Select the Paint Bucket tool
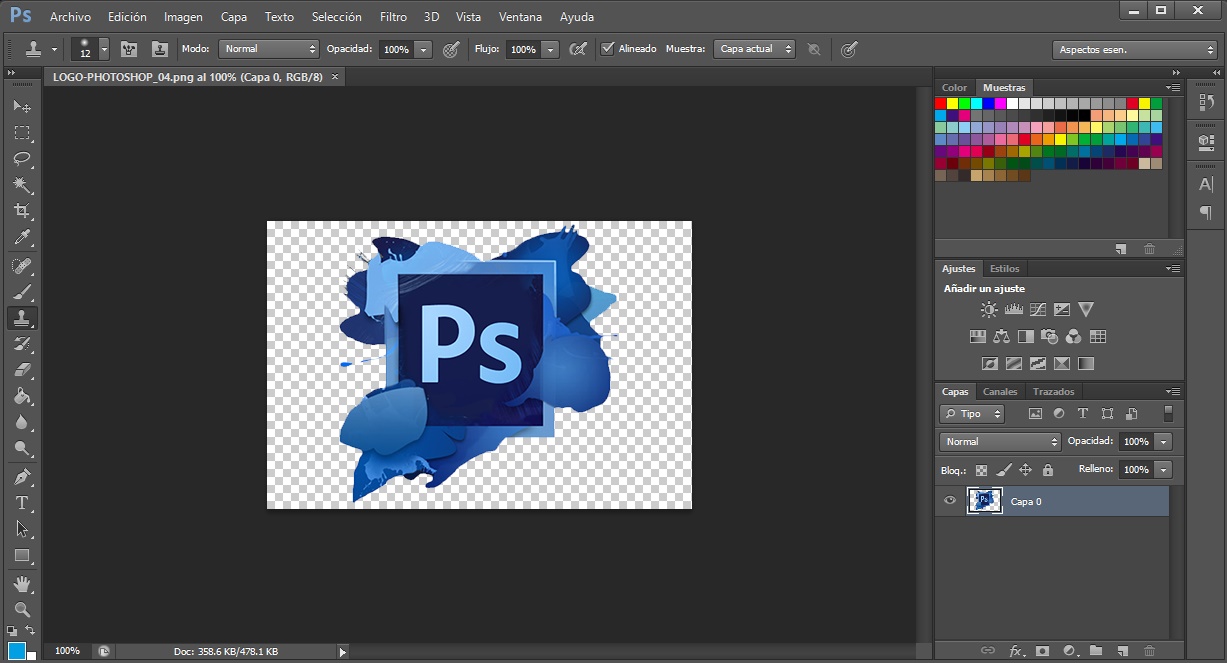This screenshot has height=663, width=1227. click(x=22, y=396)
